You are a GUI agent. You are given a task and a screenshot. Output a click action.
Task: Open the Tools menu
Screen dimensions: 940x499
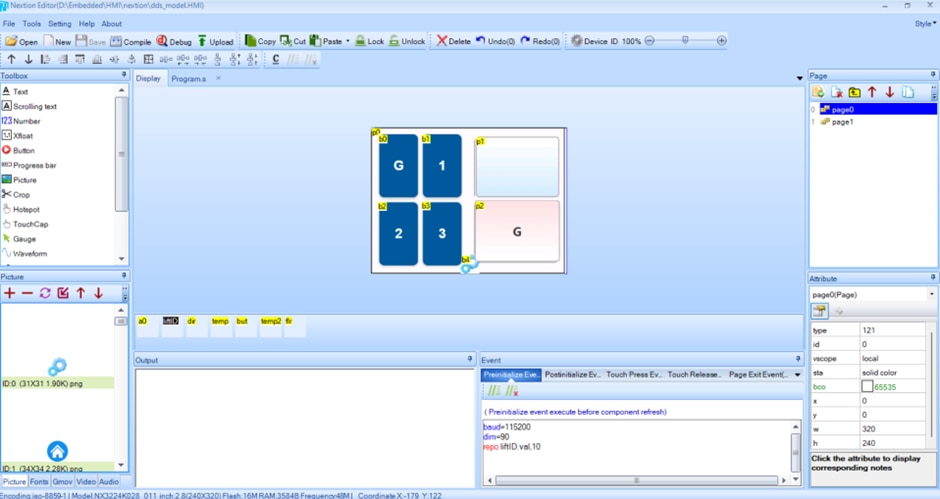pyautogui.click(x=32, y=23)
